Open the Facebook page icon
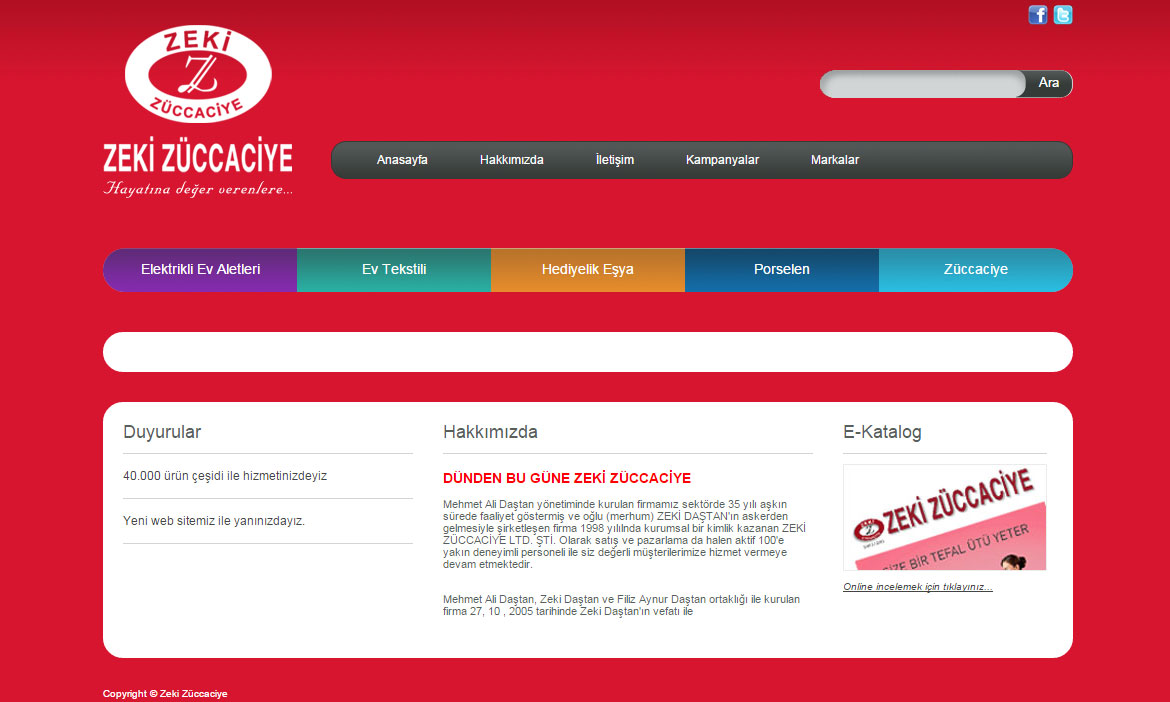 click(x=1038, y=15)
